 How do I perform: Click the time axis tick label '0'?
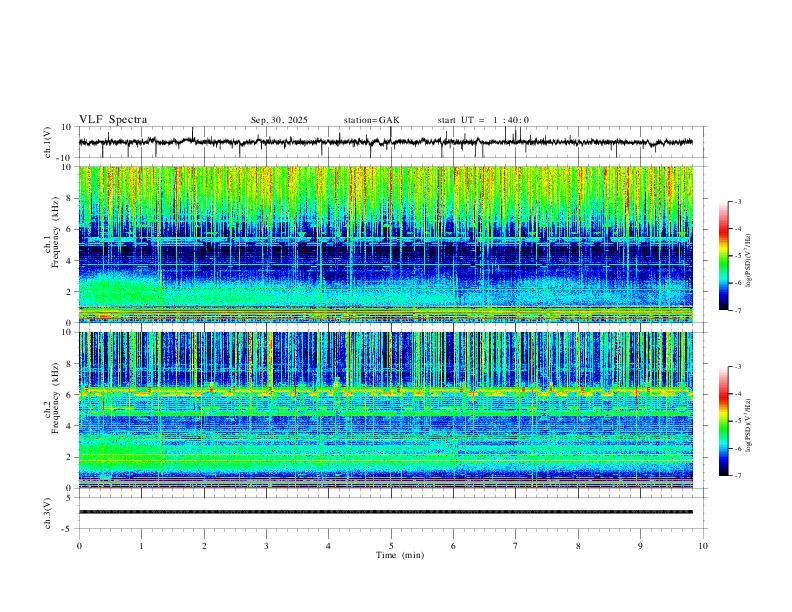(x=79, y=546)
